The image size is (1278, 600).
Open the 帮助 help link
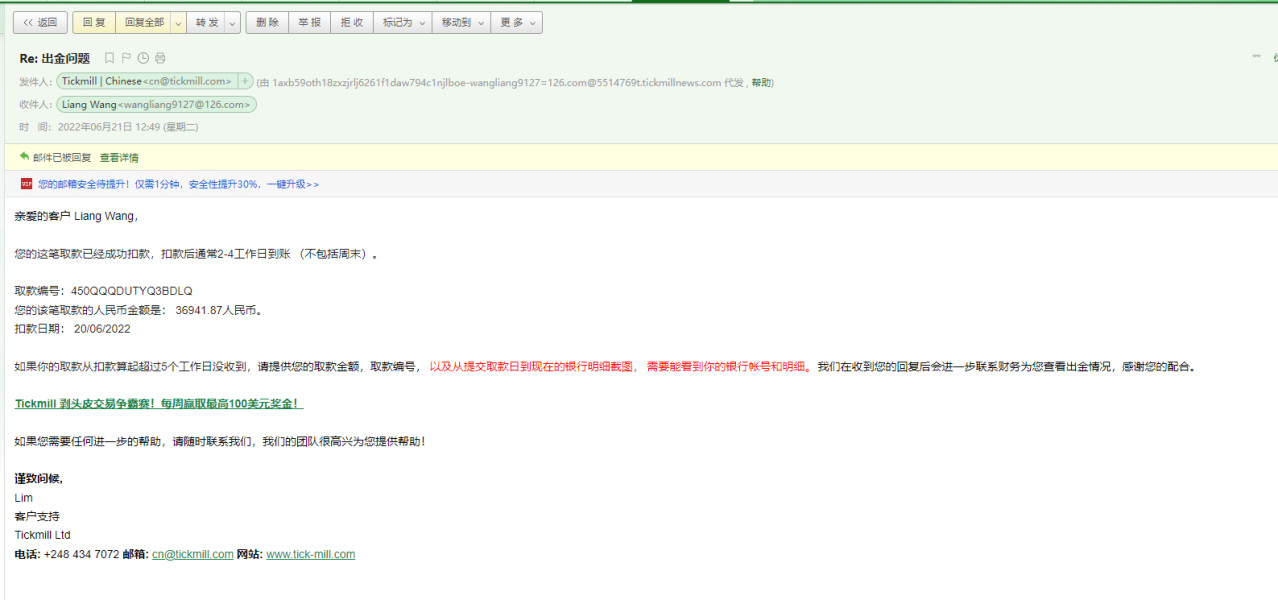[x=761, y=82]
